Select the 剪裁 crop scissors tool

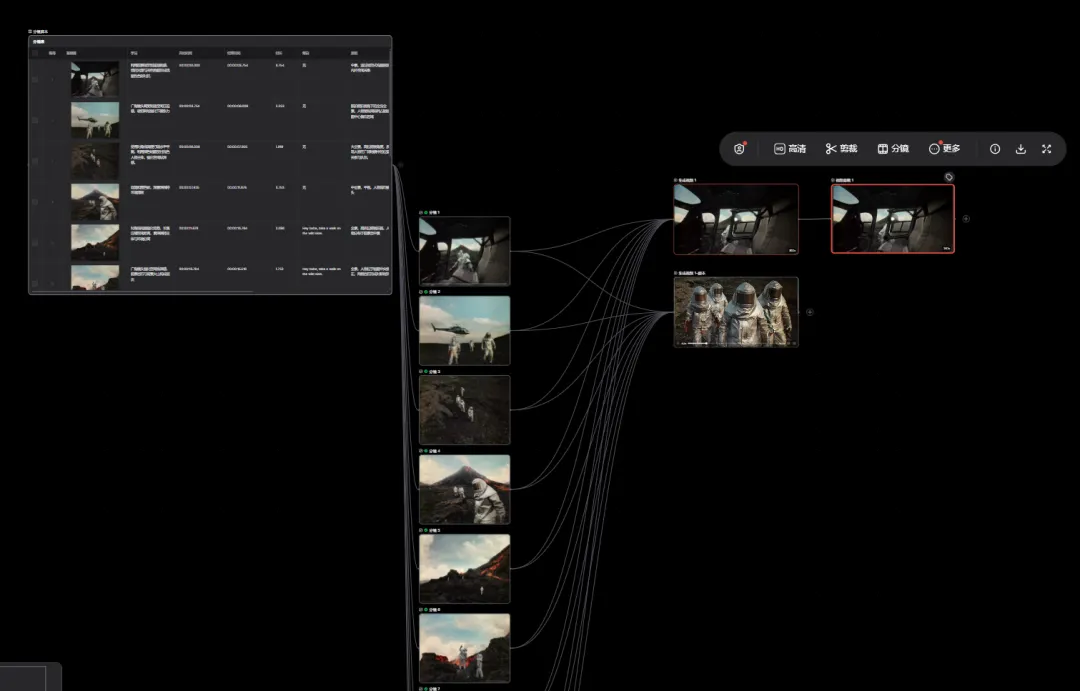[841, 149]
